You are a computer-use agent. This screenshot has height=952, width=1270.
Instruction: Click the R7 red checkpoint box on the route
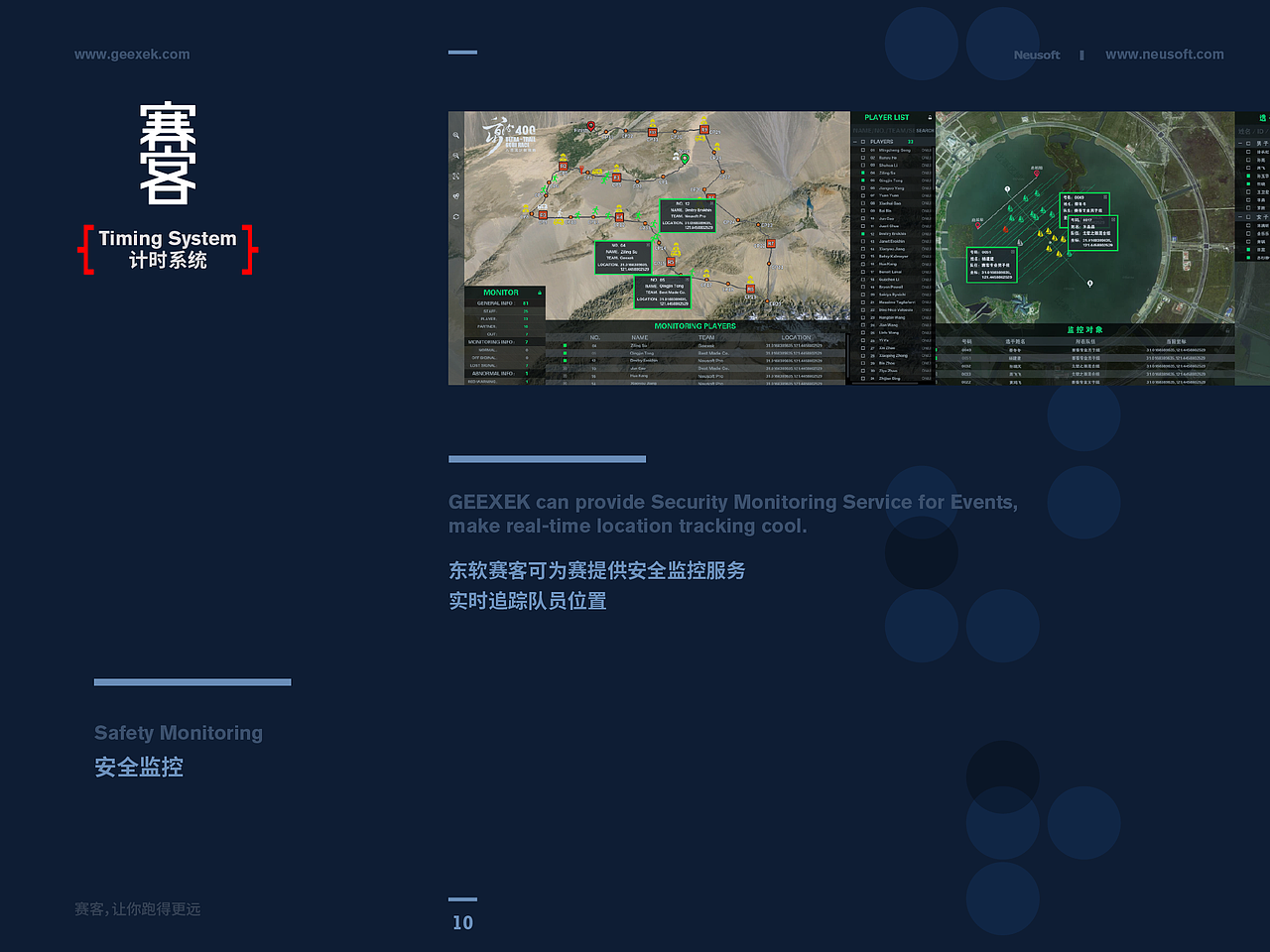[771, 243]
